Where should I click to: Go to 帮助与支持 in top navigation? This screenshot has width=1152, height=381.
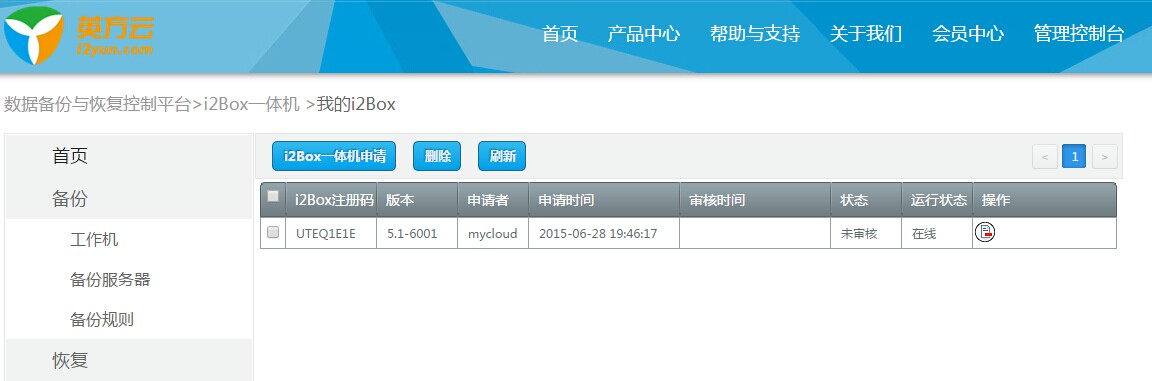point(755,34)
